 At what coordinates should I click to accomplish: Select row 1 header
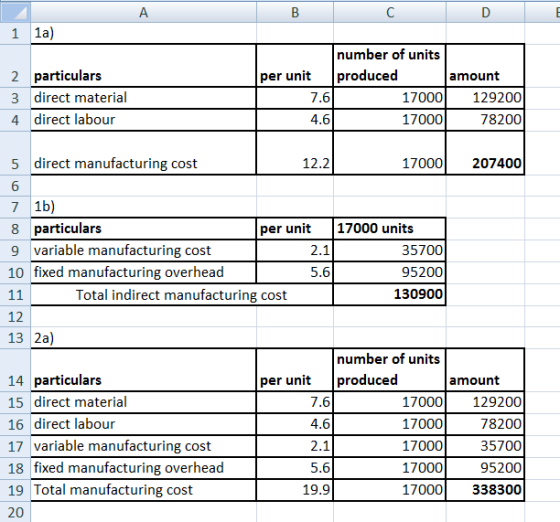pyautogui.click(x=15, y=33)
